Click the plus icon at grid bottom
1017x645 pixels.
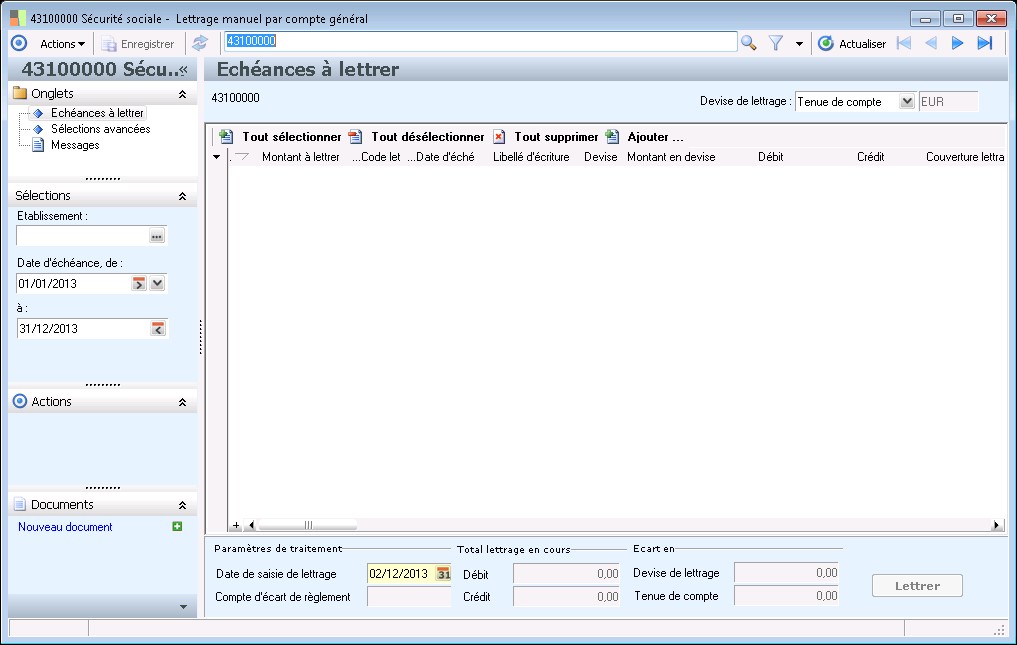[x=236, y=525]
